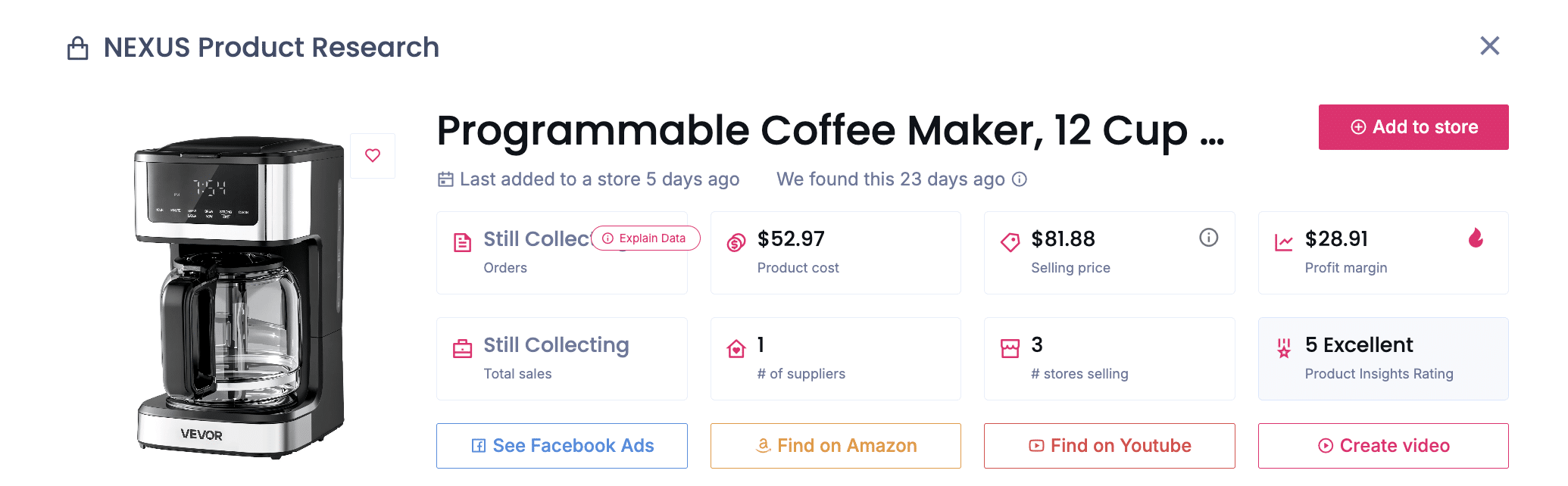The image size is (1568, 486).
Task: Open Find on Amazon
Action: 836,446
